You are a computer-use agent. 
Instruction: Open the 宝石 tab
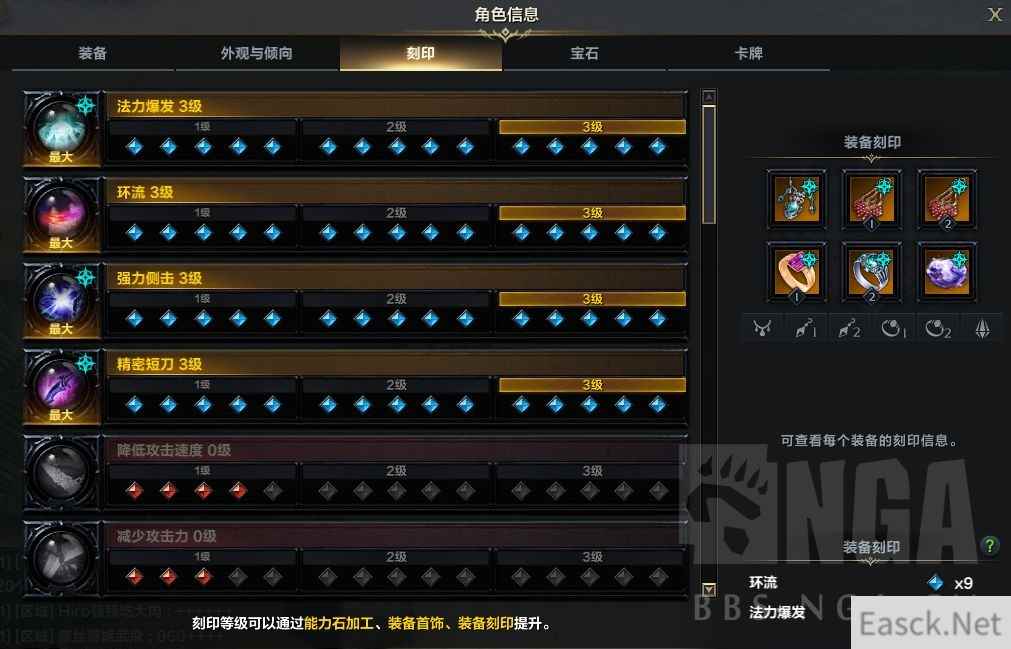(x=584, y=53)
